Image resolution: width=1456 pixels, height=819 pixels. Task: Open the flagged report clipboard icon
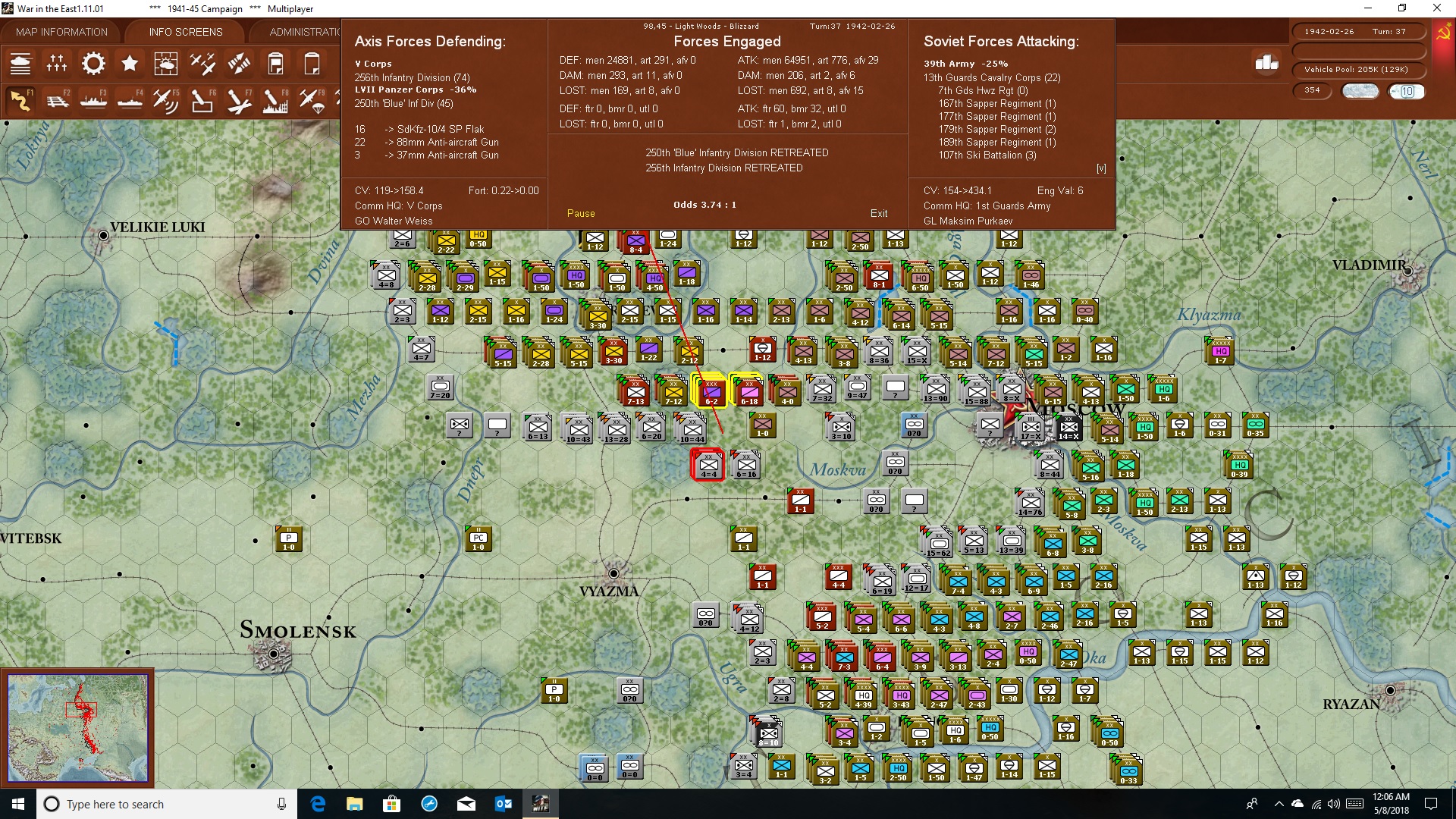(275, 64)
